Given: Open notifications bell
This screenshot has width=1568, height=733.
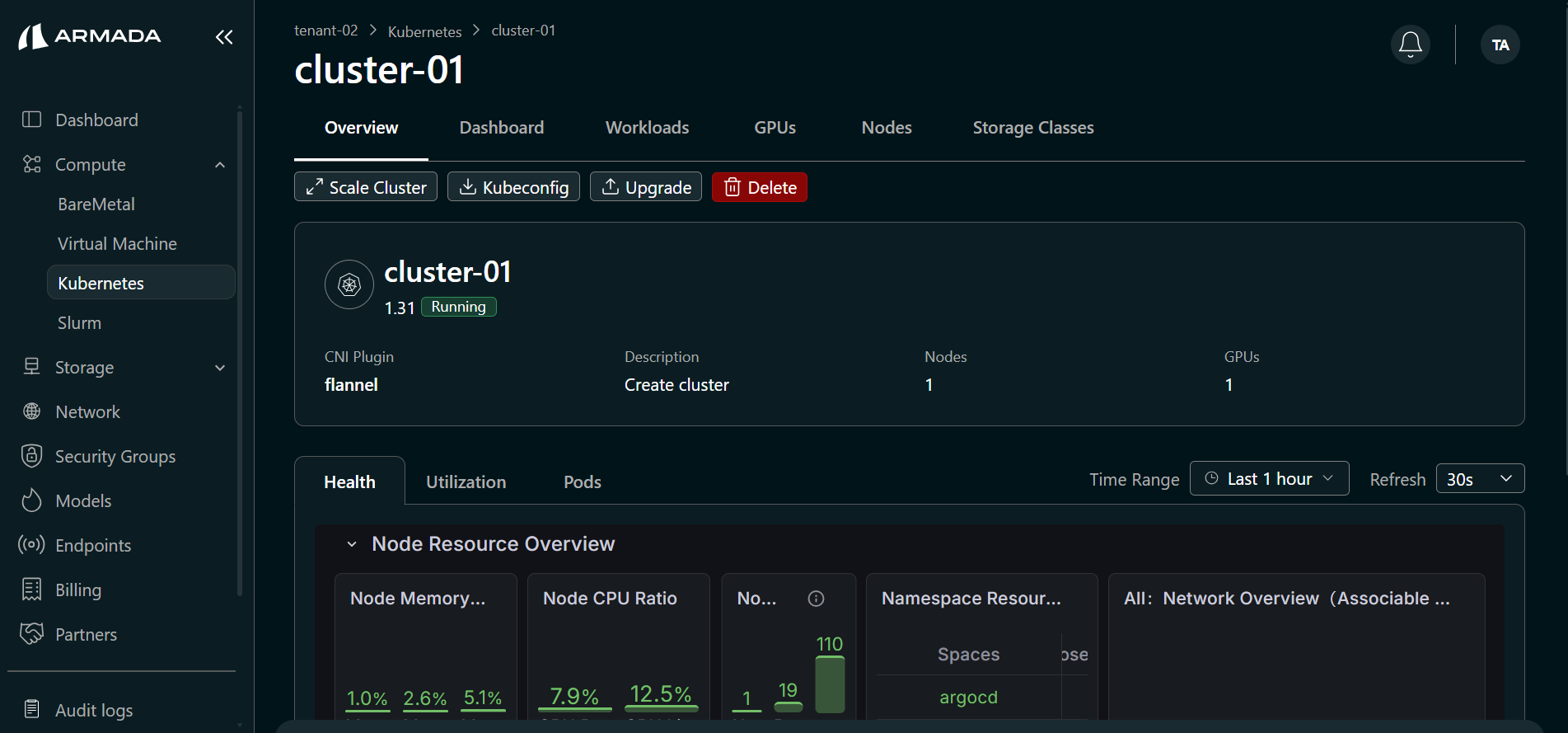Looking at the screenshot, I should click(1410, 45).
